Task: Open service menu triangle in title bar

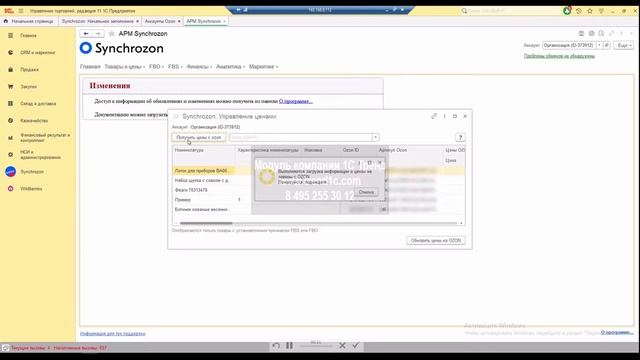Action: 601,11
